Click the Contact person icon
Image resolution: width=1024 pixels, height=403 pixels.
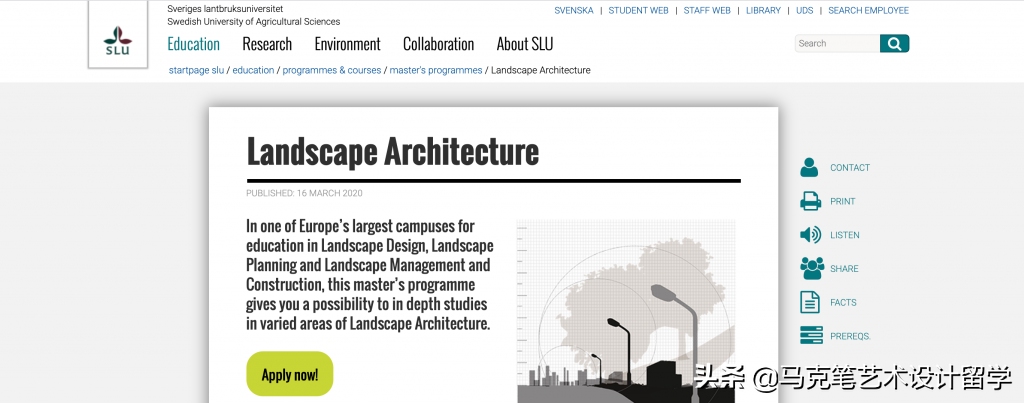[809, 167]
